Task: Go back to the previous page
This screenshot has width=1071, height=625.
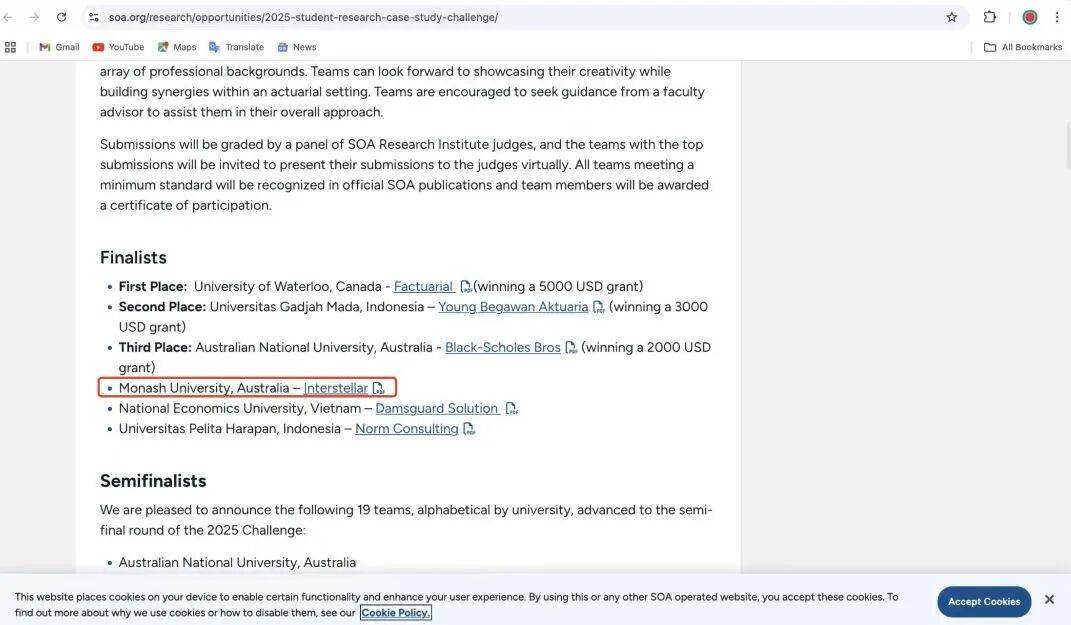Action: (x=9, y=17)
